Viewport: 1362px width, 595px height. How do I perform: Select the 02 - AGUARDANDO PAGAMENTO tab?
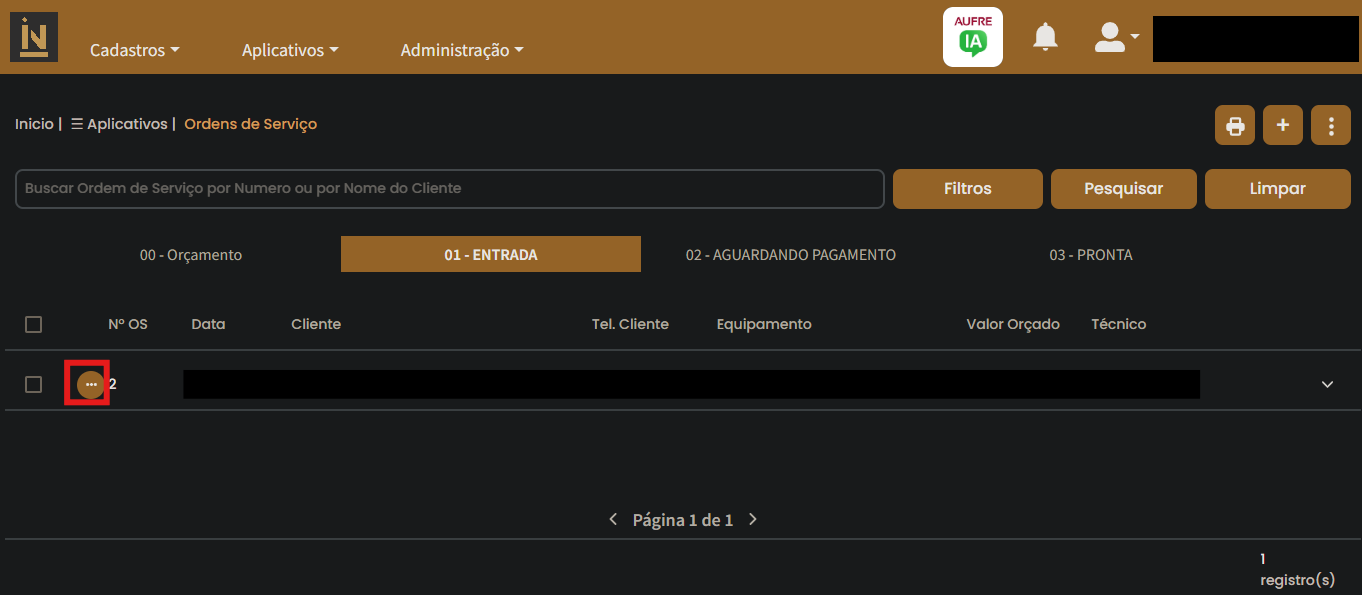coord(790,255)
